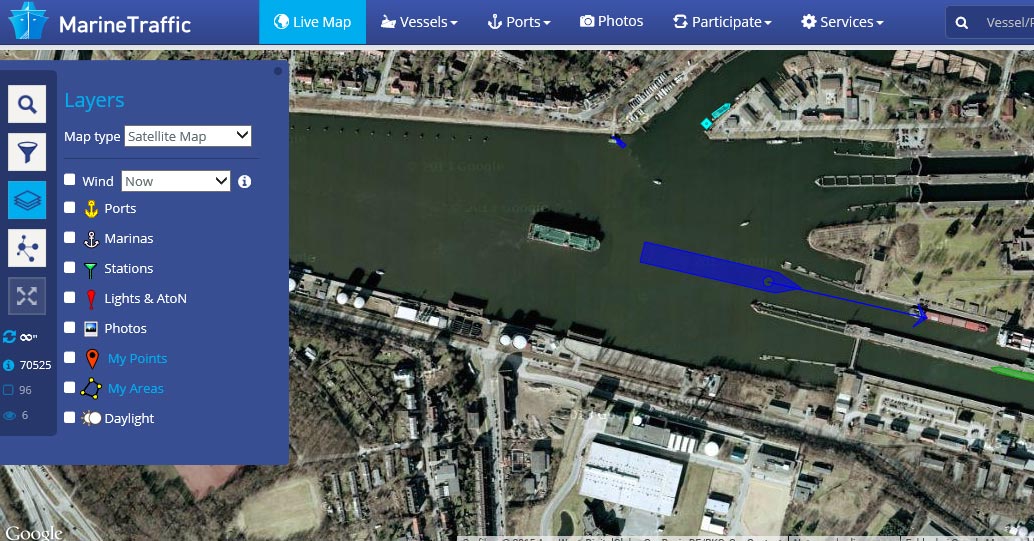Open the My Points link

click(x=137, y=358)
